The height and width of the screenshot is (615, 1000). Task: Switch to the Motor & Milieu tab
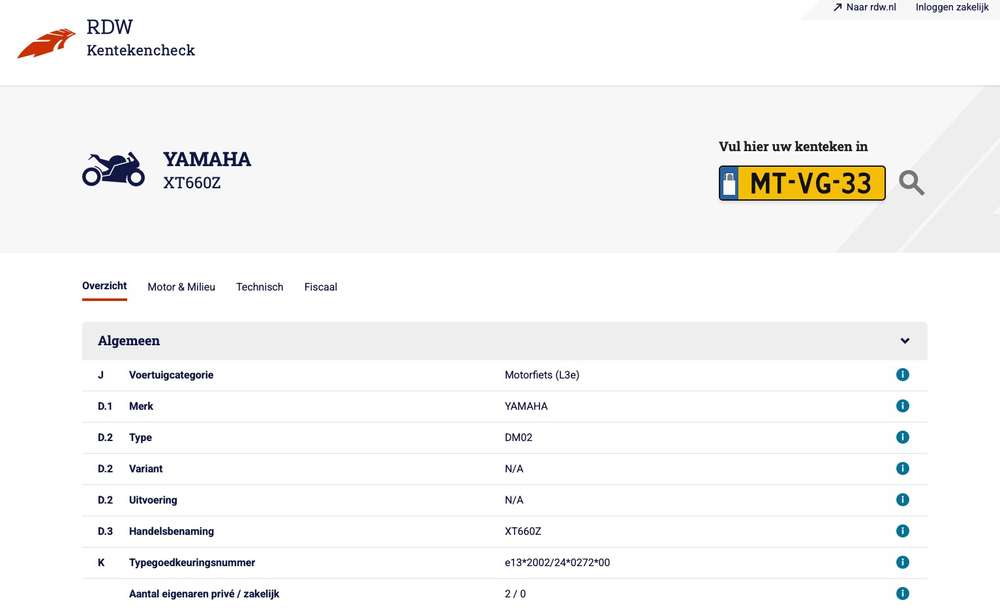[x=181, y=287]
